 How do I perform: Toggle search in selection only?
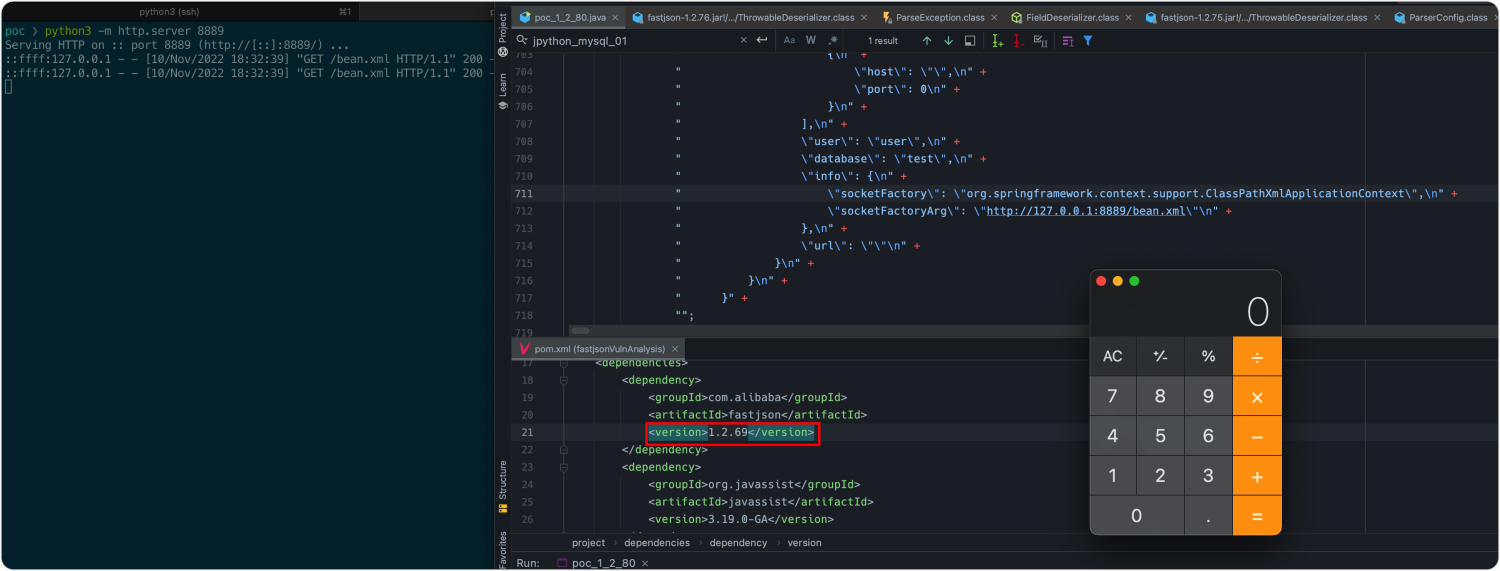(1067, 40)
